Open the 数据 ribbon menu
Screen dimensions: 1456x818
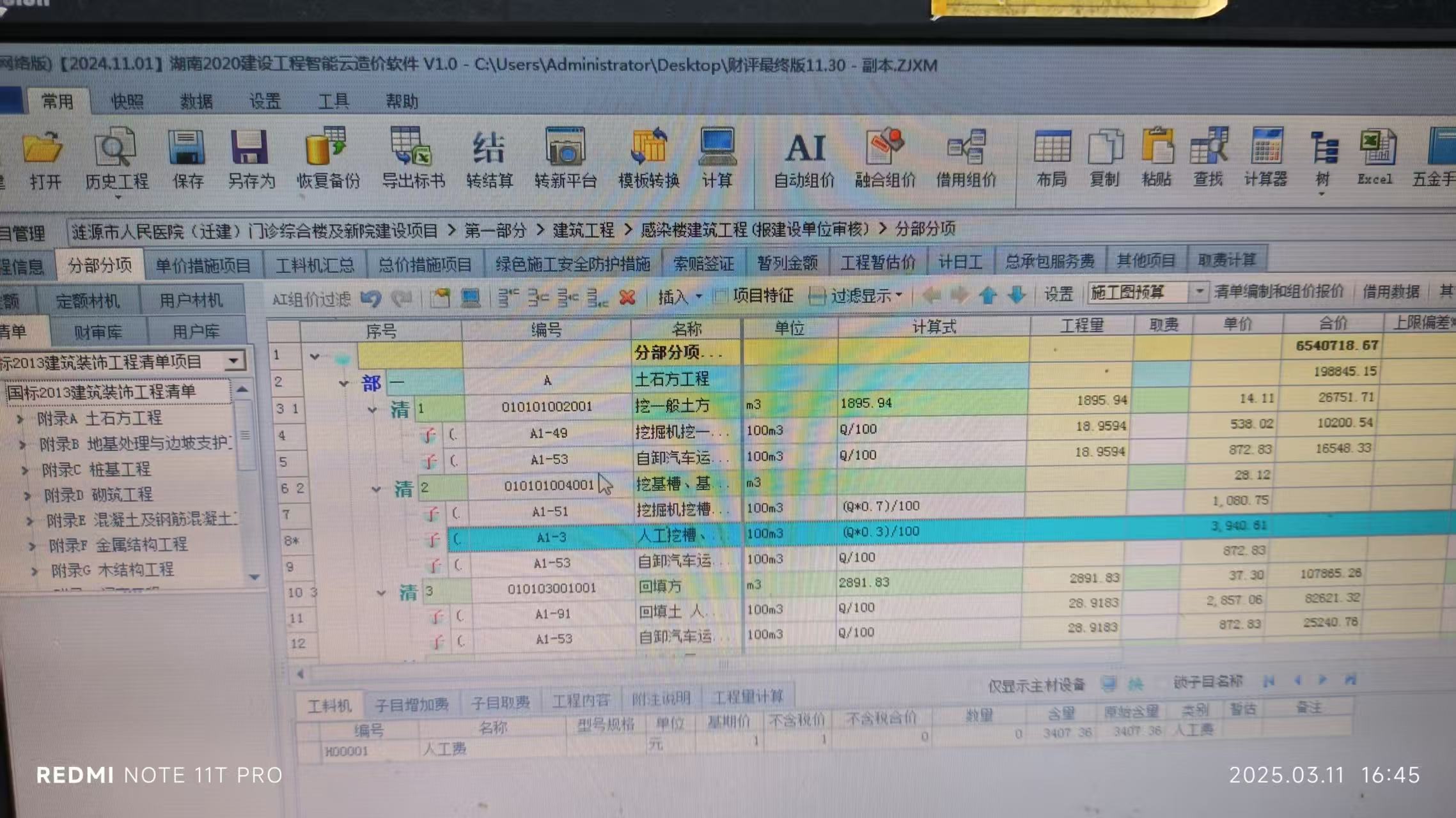point(196,102)
